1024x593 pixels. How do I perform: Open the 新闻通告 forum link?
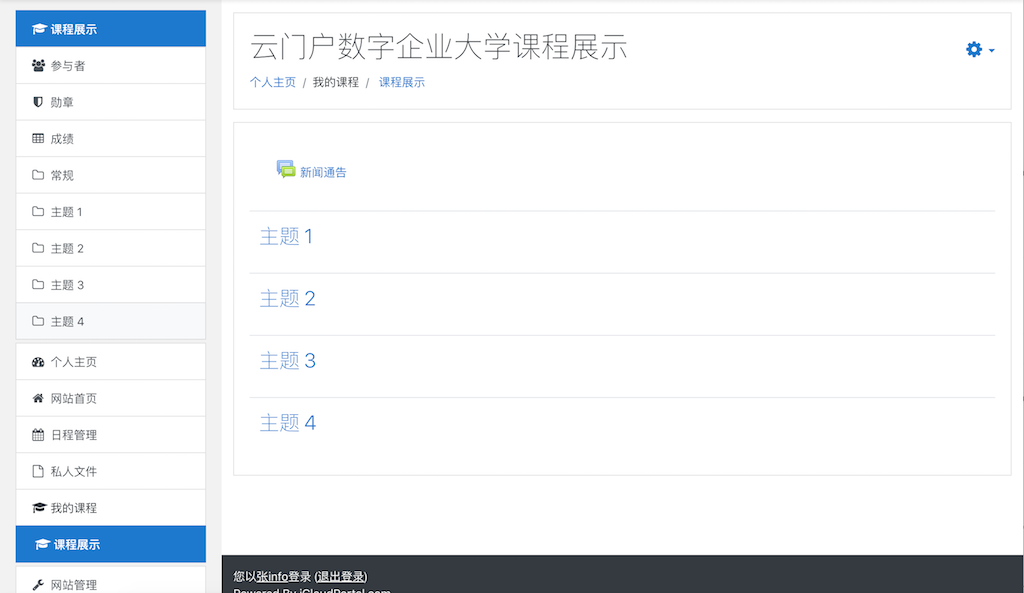[x=323, y=173]
